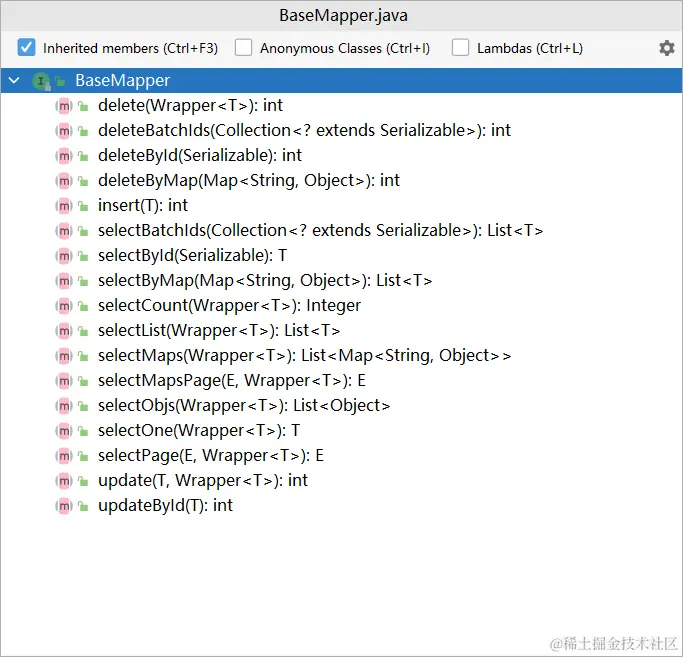
Task: Select delete(Wrapper<T>): int method
Action: (x=190, y=106)
